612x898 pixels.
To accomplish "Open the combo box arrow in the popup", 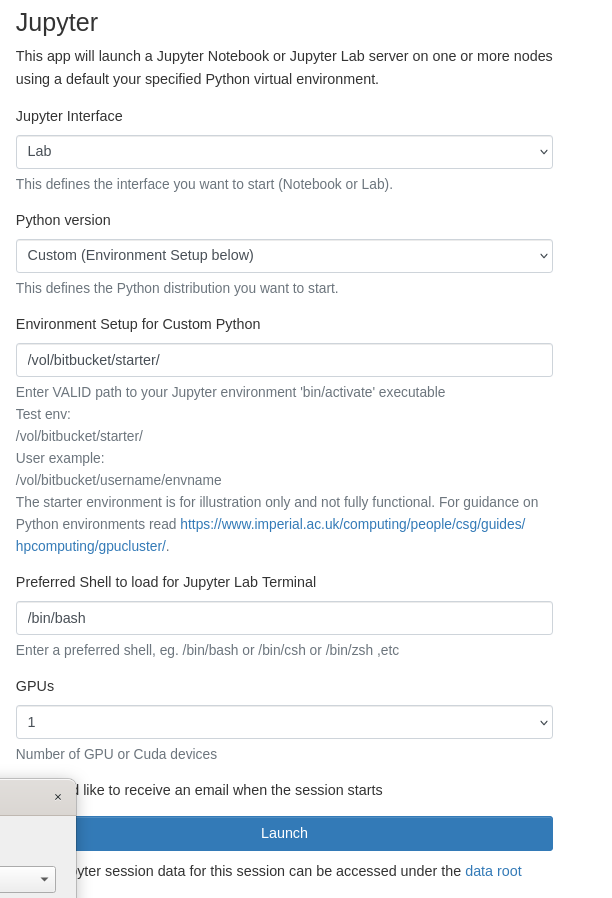I will 44,879.
